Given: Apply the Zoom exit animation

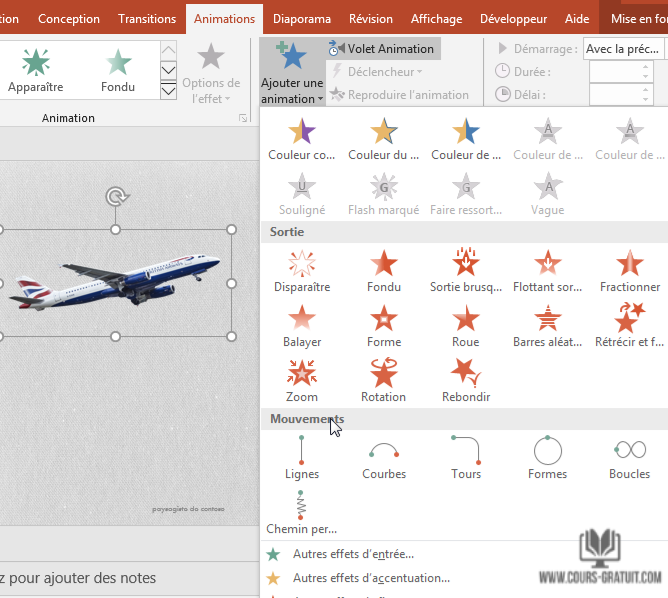Looking at the screenshot, I should tap(302, 380).
